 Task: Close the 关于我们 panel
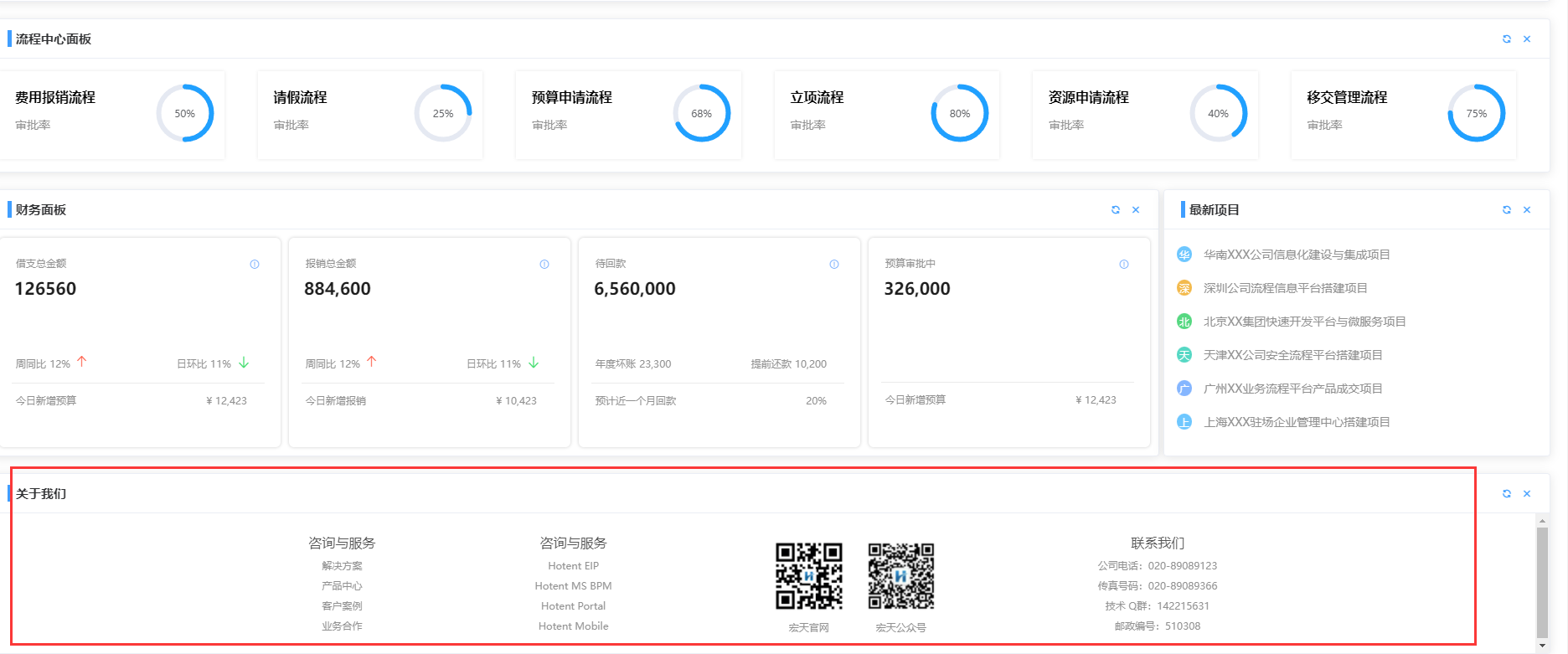pyautogui.click(x=1527, y=494)
